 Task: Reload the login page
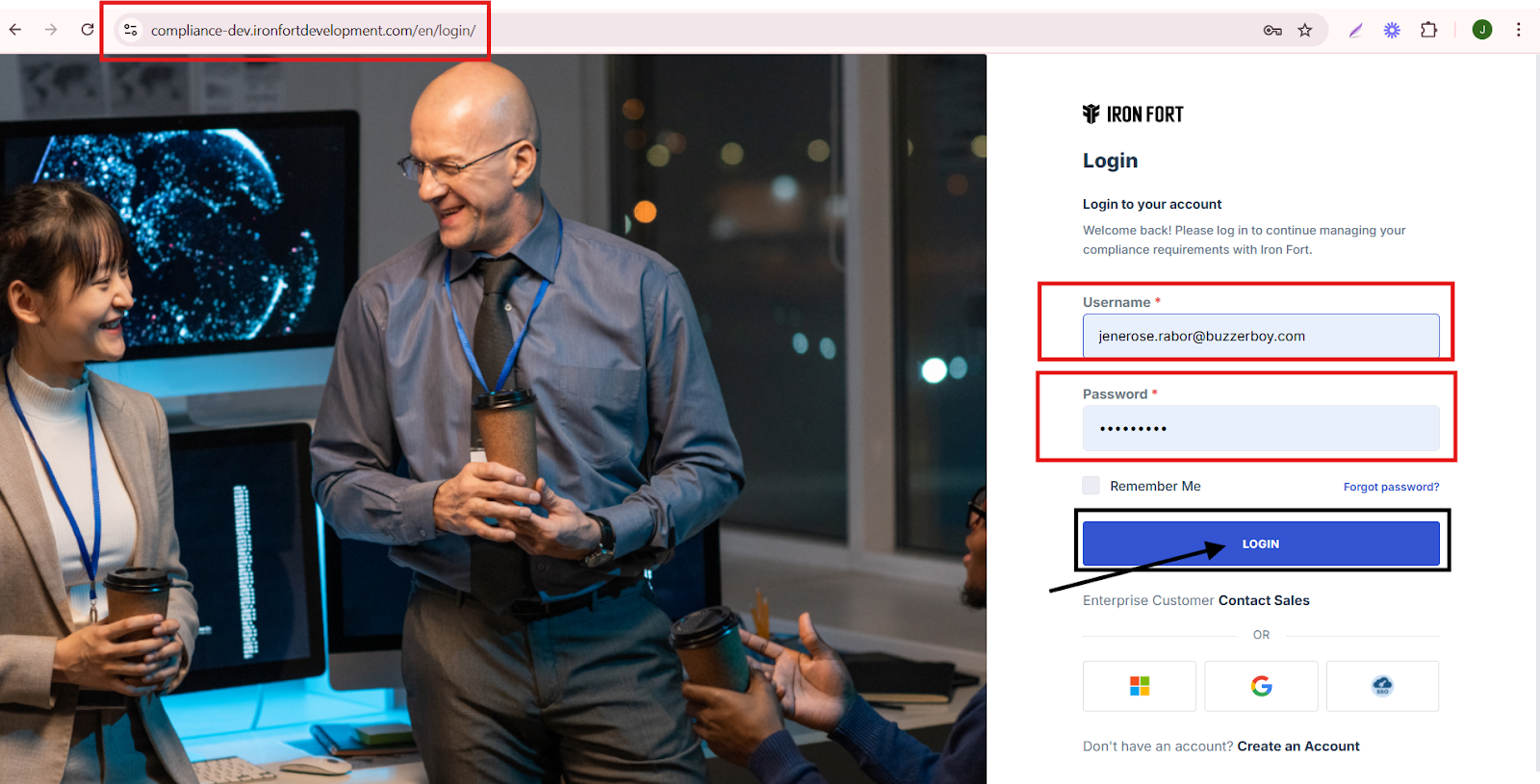(88, 30)
